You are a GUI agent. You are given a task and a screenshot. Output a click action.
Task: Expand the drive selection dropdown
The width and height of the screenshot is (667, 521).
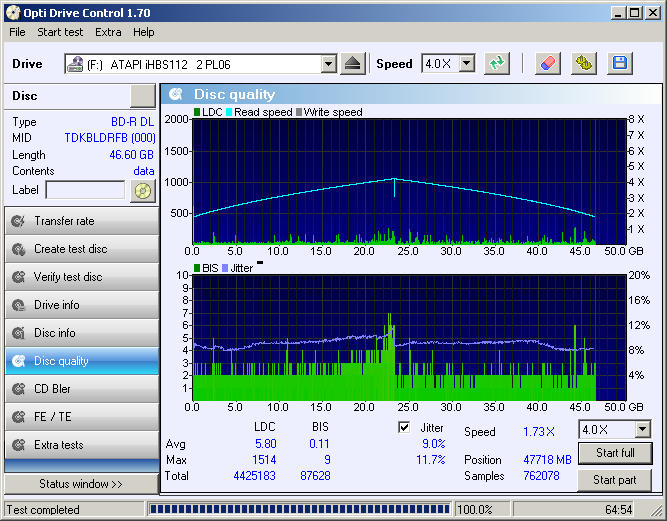[x=328, y=64]
